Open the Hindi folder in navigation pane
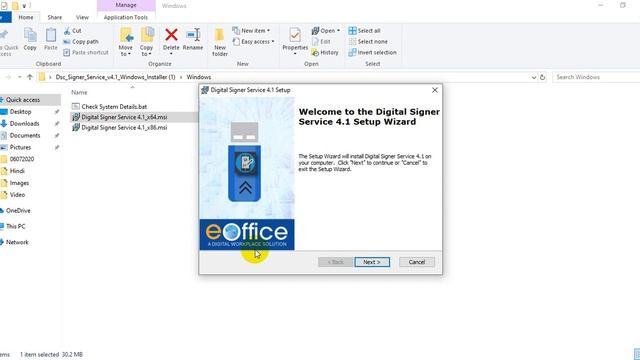 pos(17,171)
